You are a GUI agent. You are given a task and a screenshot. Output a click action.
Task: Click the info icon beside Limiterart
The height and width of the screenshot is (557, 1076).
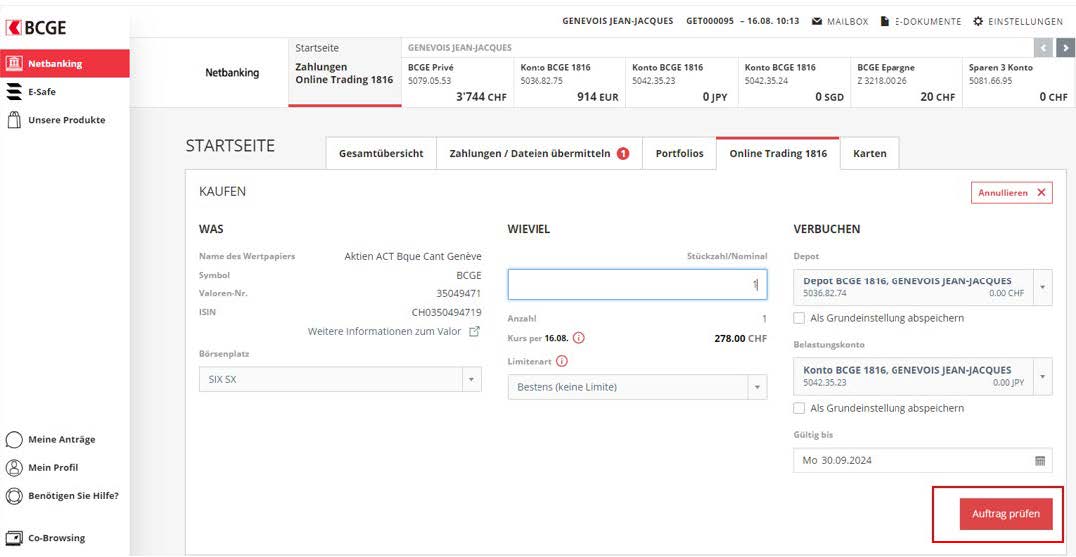(562, 361)
